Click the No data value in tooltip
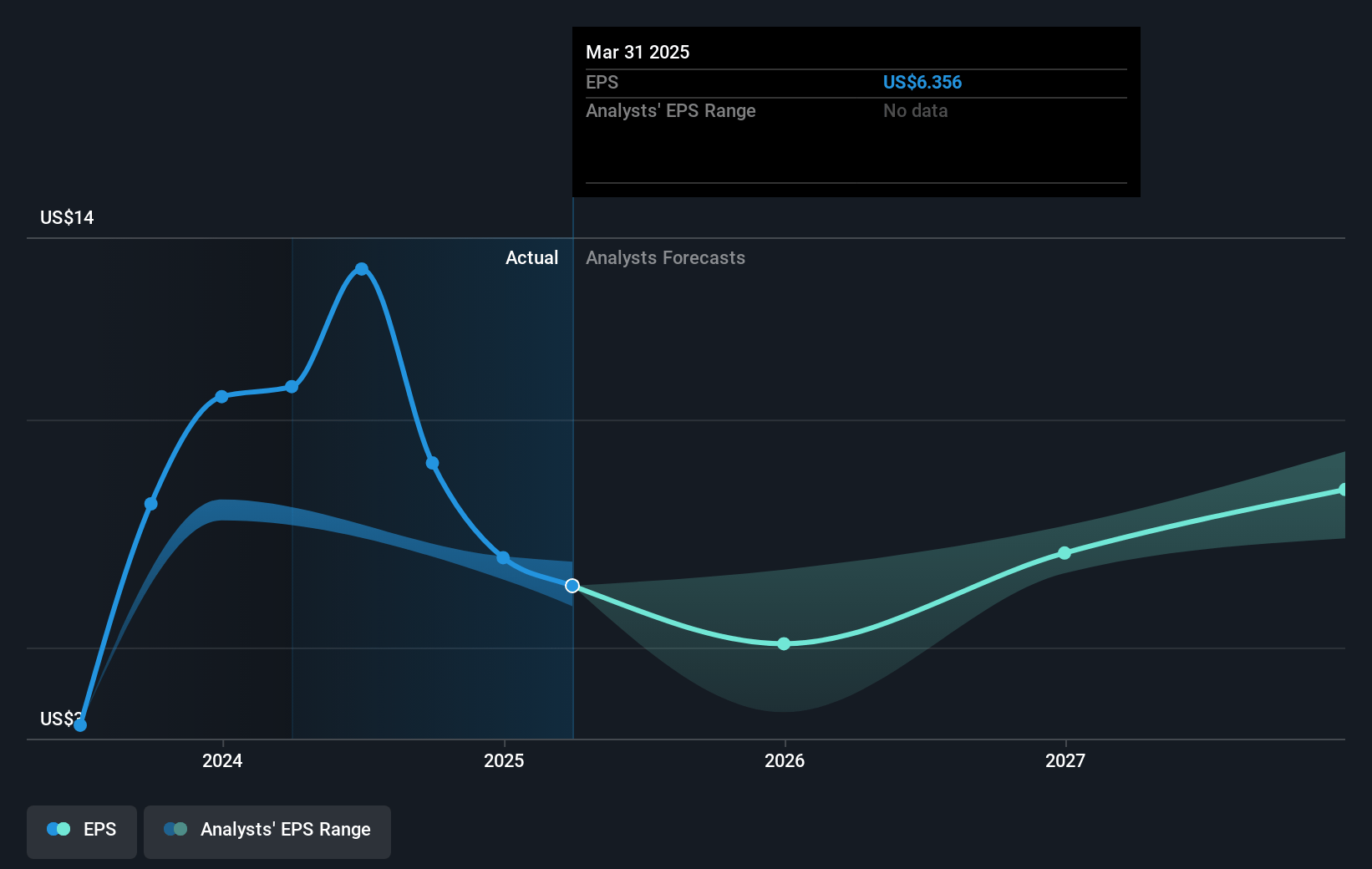This screenshot has width=1372, height=869. pyautogui.click(x=916, y=110)
